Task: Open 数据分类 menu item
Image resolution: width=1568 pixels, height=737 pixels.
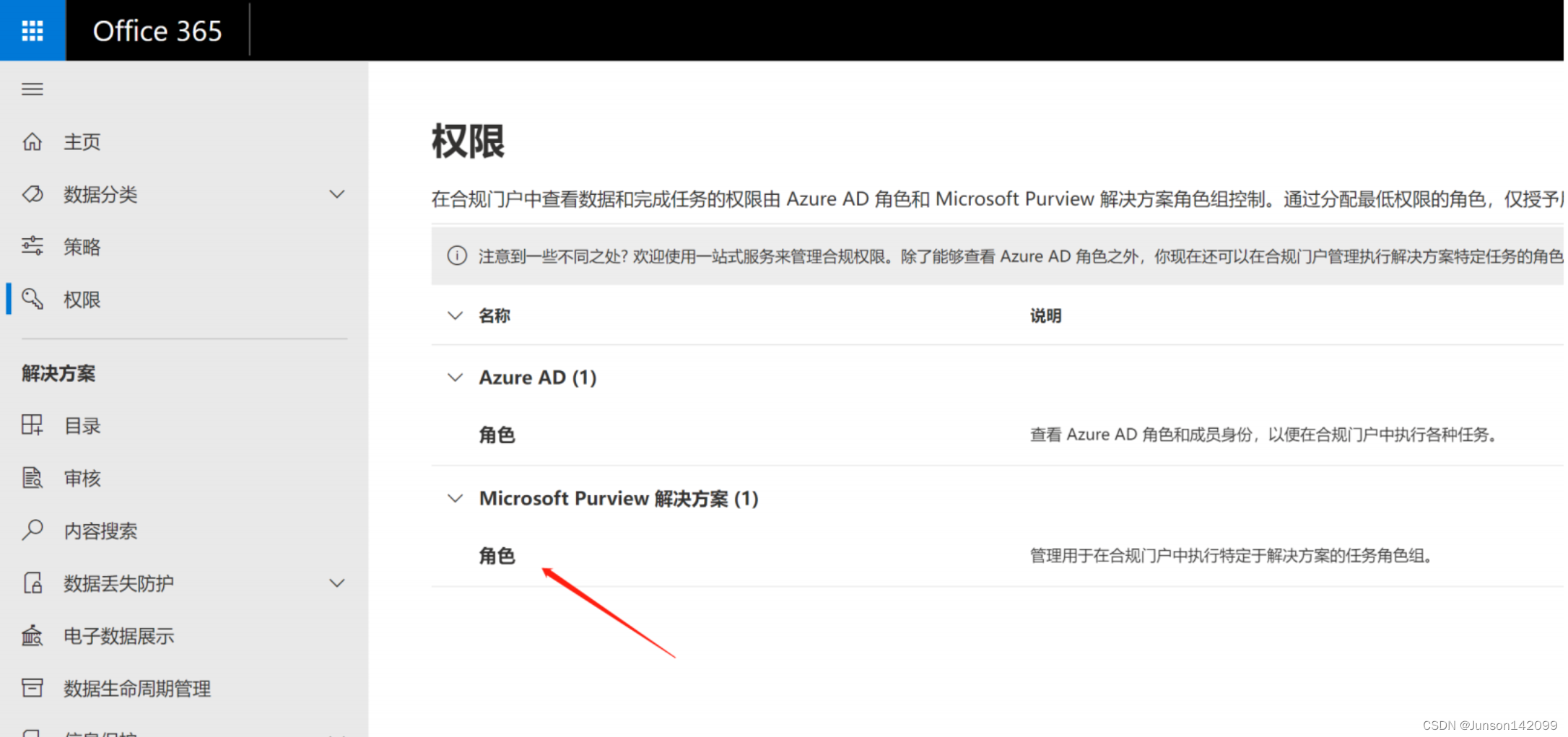Action: (100, 194)
